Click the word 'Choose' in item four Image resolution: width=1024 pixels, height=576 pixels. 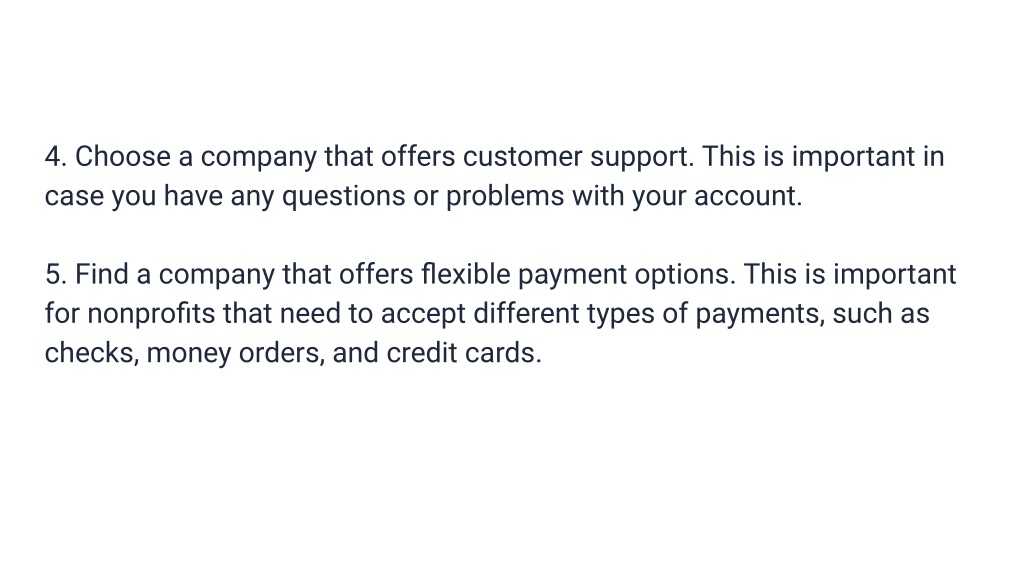click(x=123, y=157)
